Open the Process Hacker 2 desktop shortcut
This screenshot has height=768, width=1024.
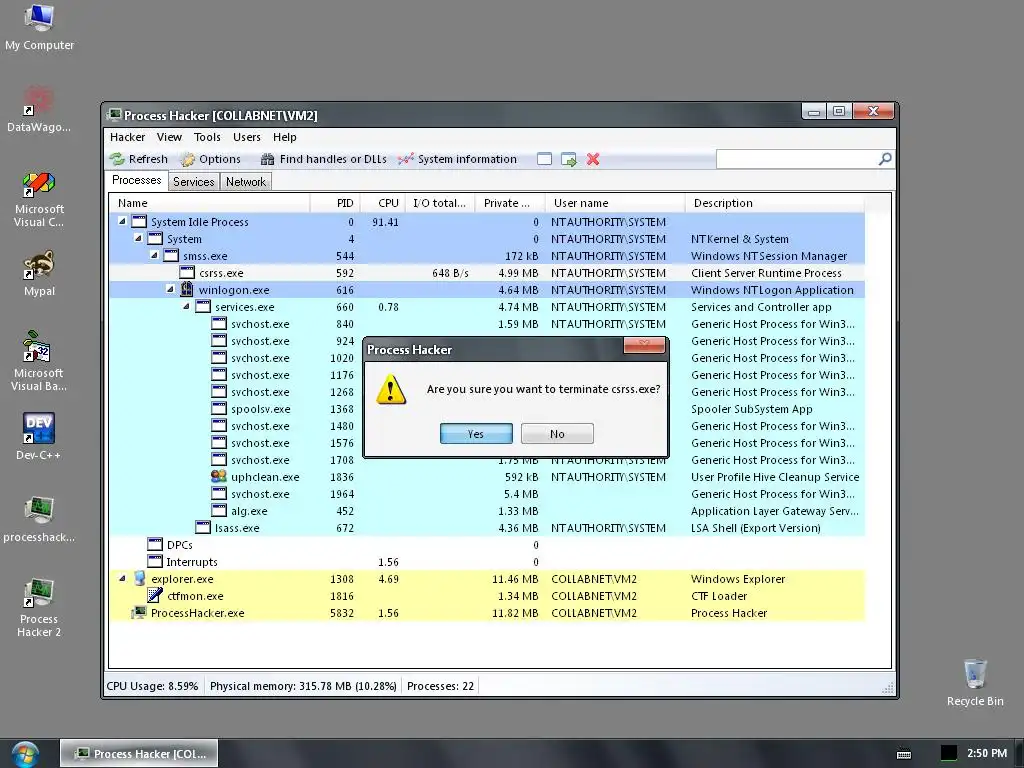point(39,608)
